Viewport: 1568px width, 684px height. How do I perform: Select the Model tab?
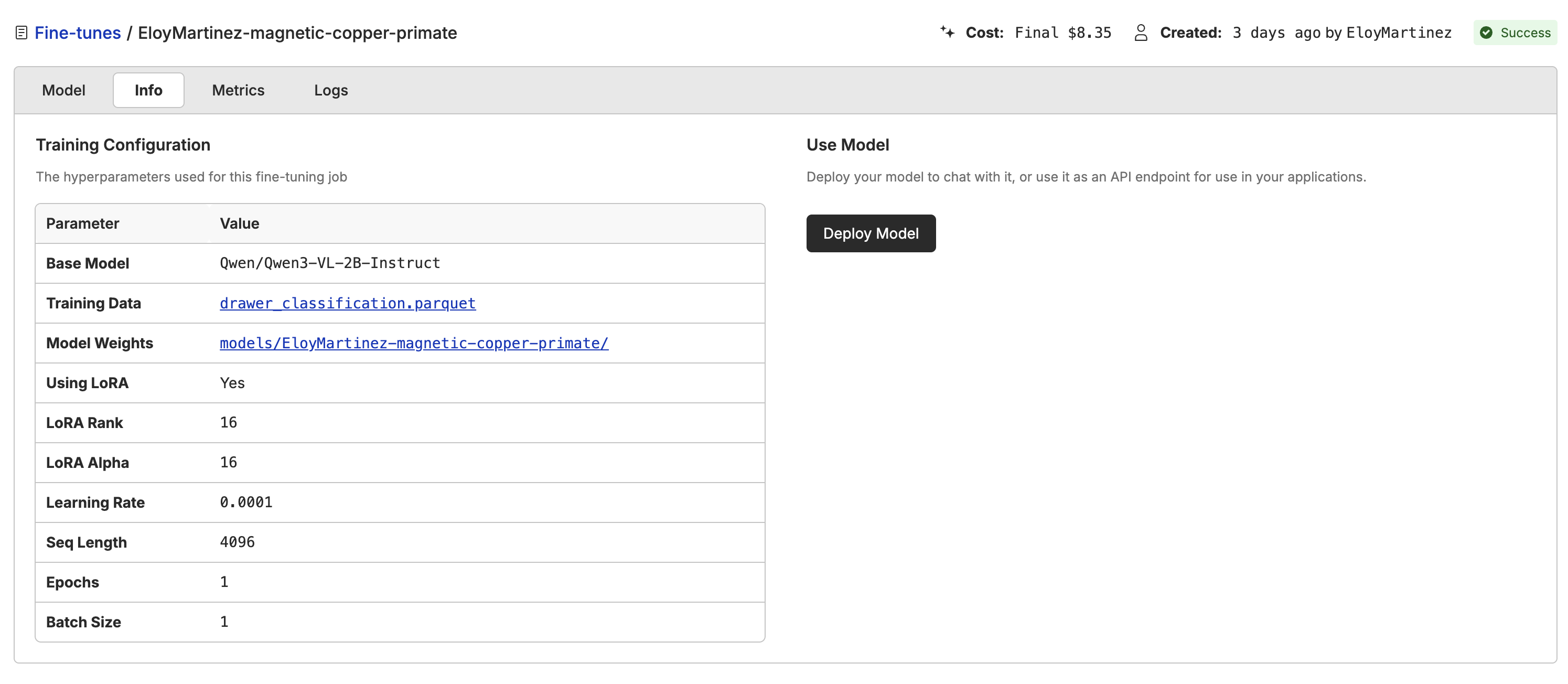tap(63, 90)
